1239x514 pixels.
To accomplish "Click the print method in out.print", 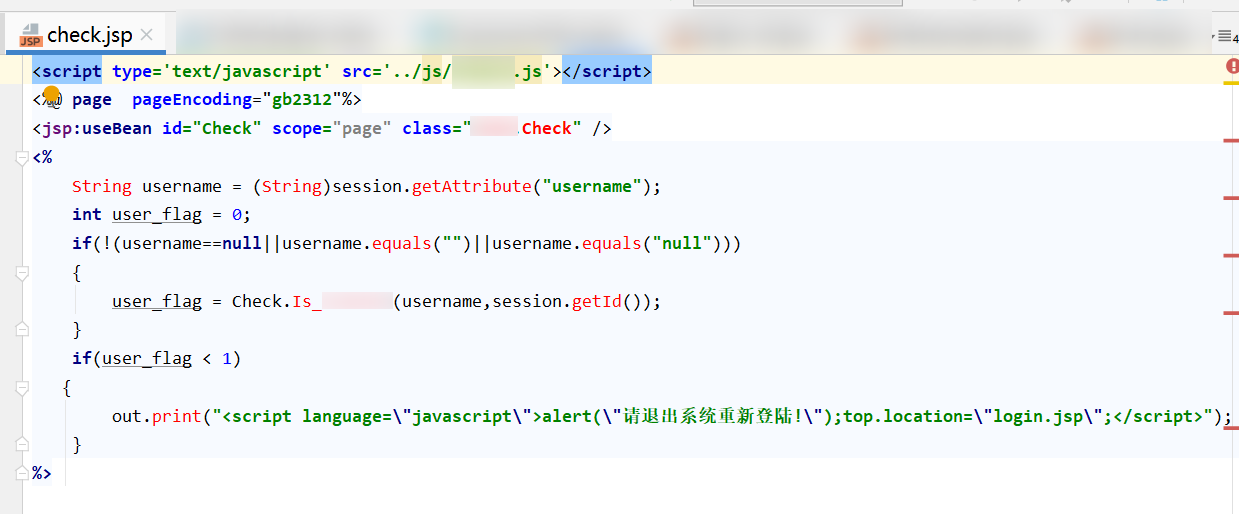I will click(x=177, y=416).
